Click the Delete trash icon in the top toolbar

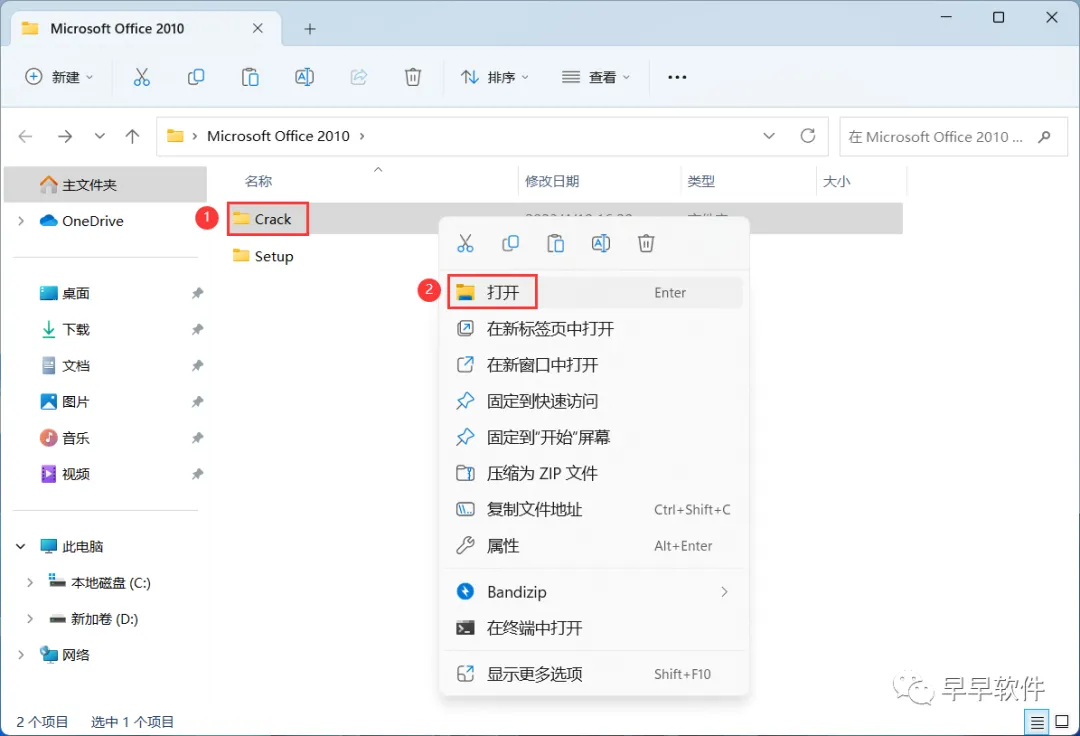pos(413,77)
